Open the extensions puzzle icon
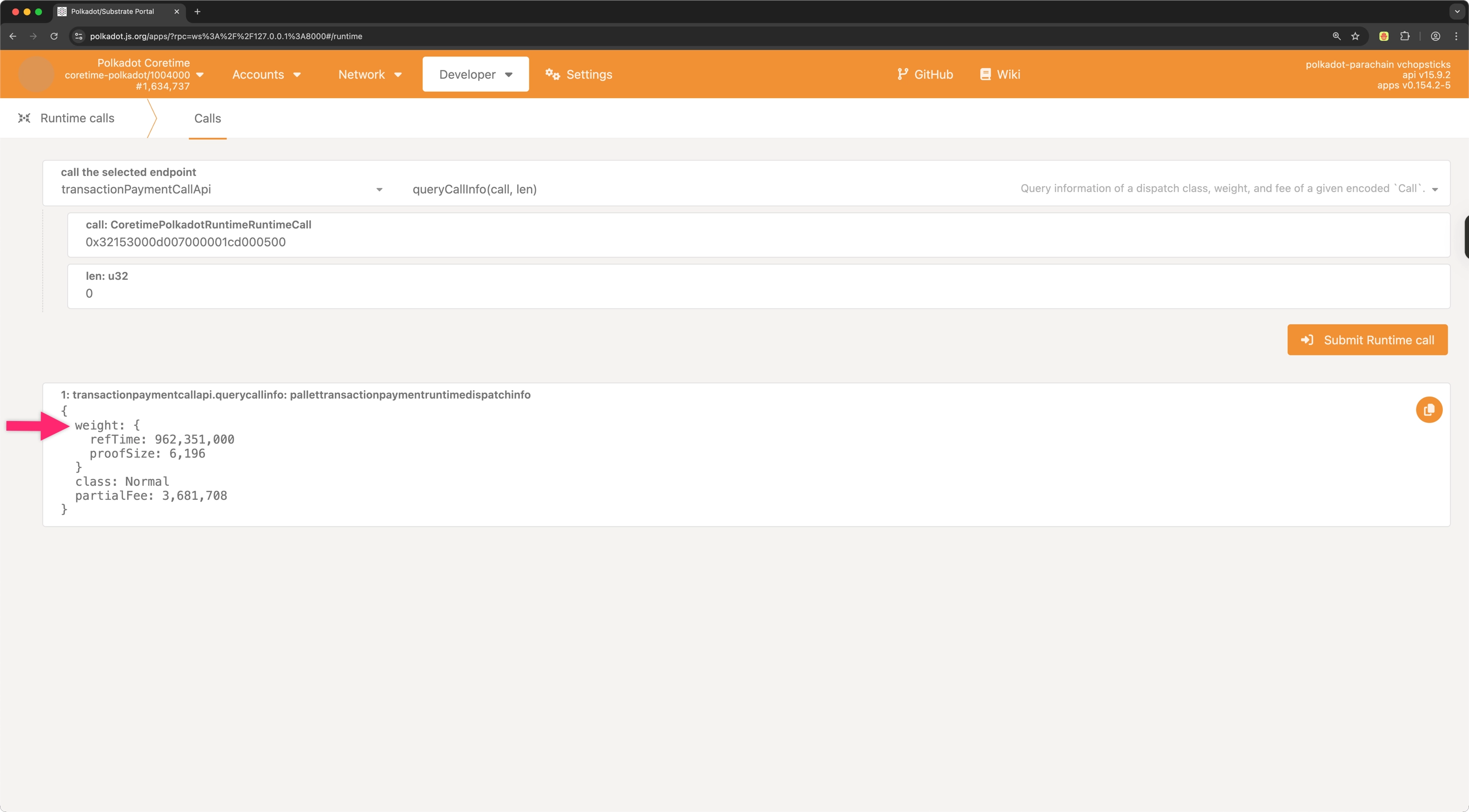 1404,36
